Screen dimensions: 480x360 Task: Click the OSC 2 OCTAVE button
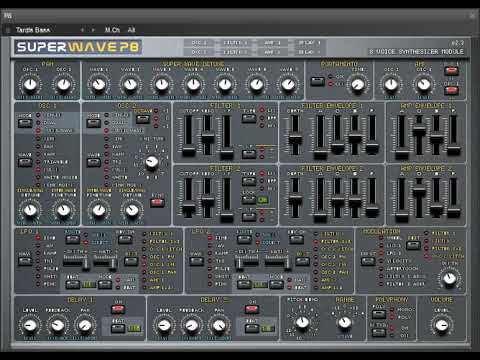pos(143,119)
